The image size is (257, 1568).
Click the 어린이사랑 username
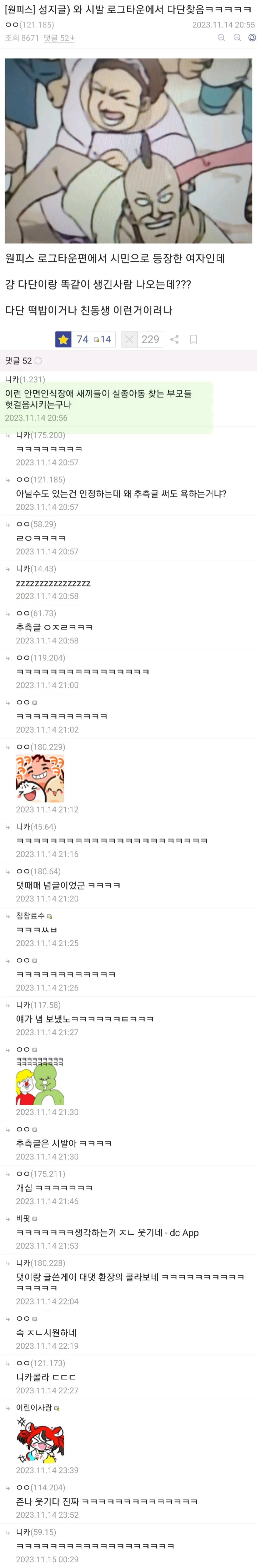[x=34, y=1408]
